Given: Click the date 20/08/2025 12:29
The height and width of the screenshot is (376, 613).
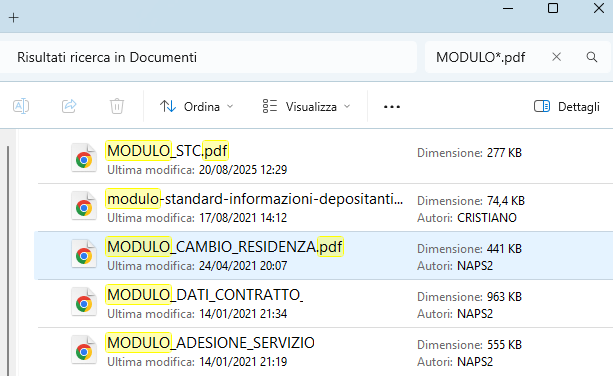Looking at the screenshot, I should pyautogui.click(x=243, y=170).
